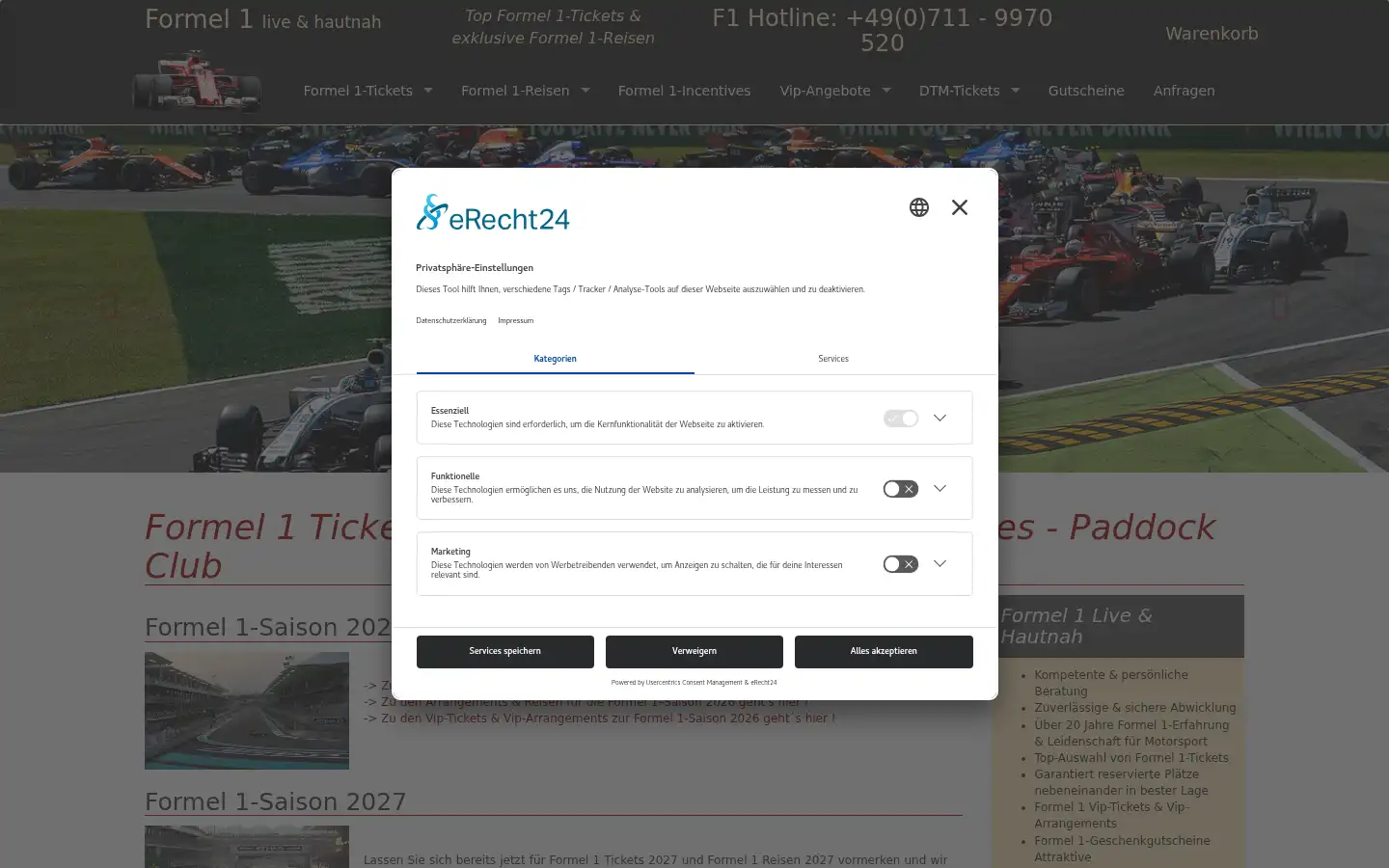The width and height of the screenshot is (1389, 868).
Task: Click the Verweigern button
Action: tap(694, 651)
